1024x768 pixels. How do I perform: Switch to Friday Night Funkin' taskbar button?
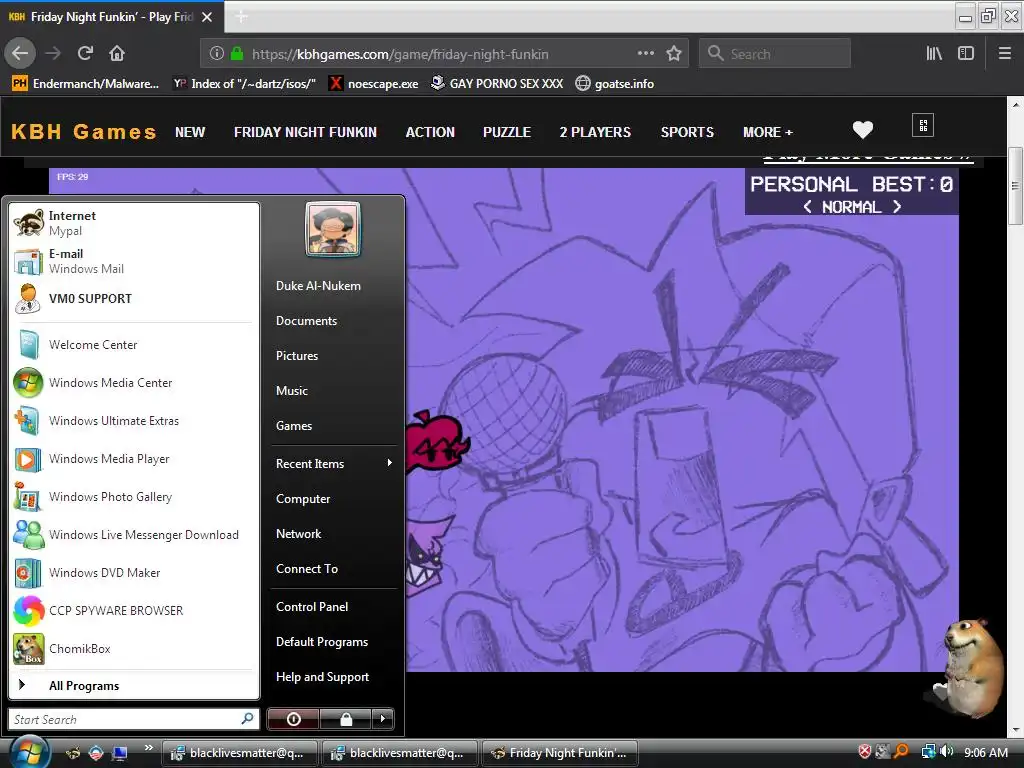[x=560, y=753]
